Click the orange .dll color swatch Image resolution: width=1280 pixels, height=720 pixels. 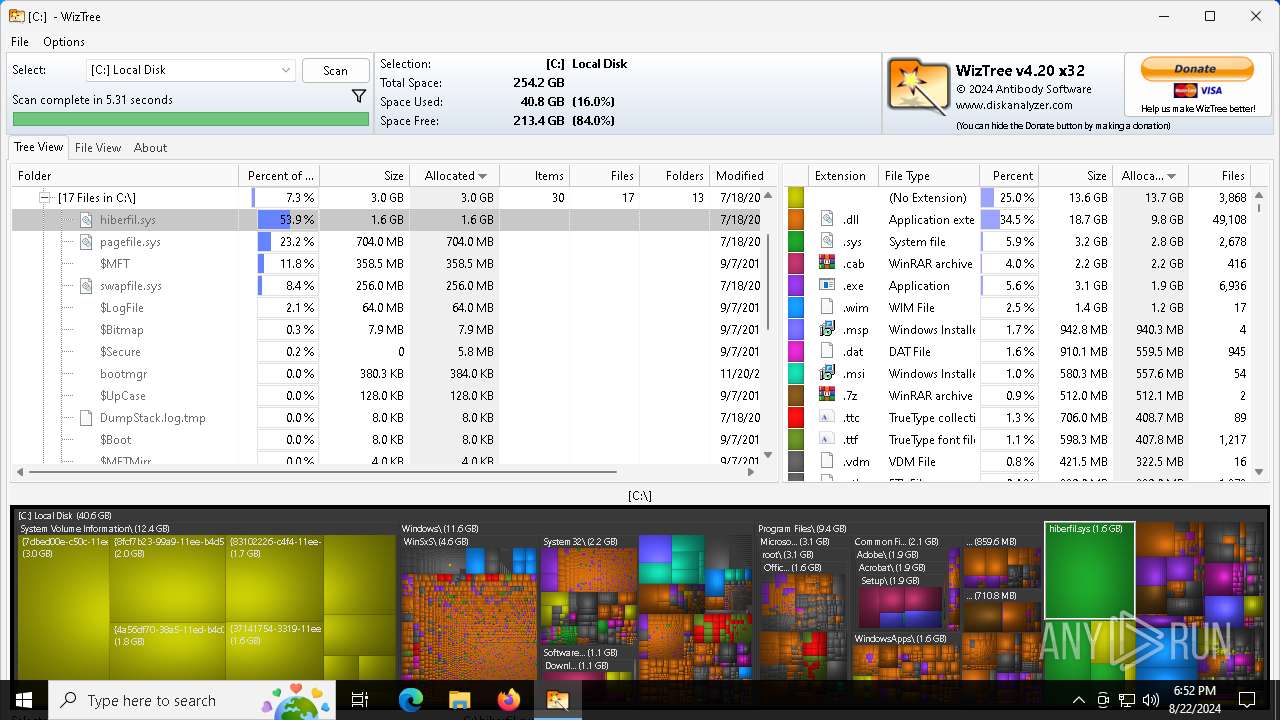point(796,220)
